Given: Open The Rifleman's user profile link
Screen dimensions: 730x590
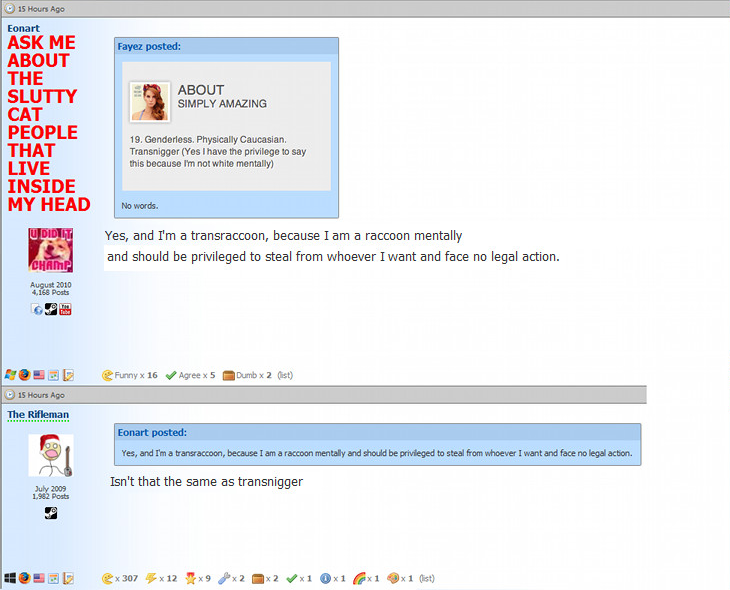Looking at the screenshot, I should (38, 414).
